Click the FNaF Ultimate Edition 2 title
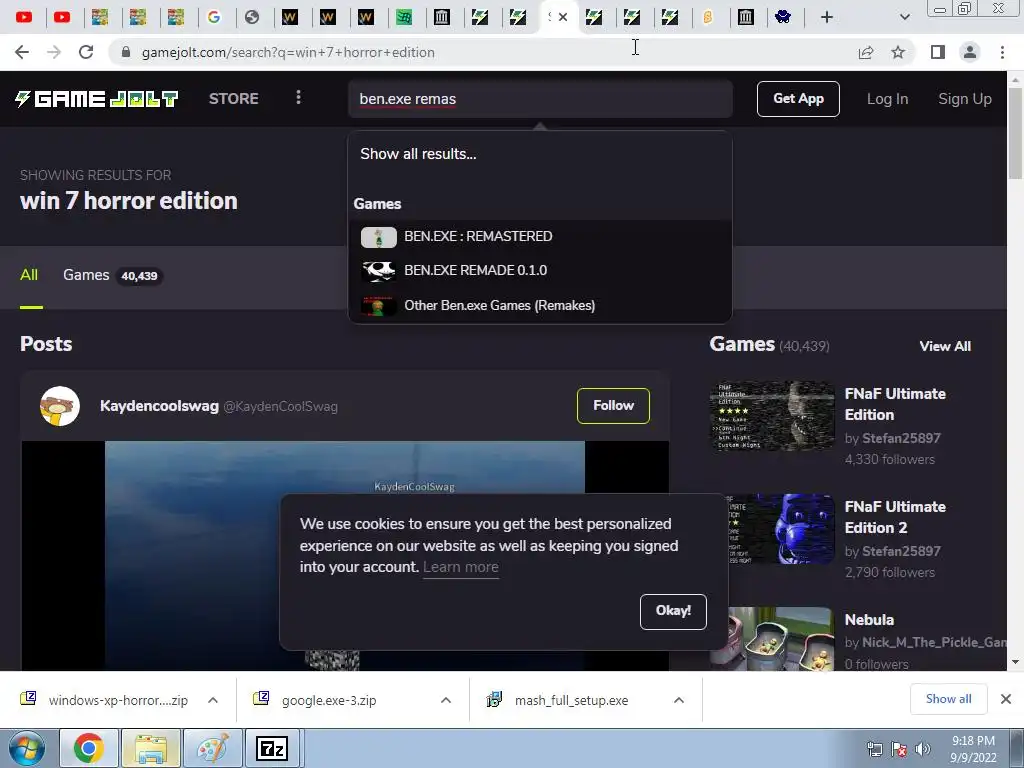Viewport: 1024px width, 768px height. 895,517
